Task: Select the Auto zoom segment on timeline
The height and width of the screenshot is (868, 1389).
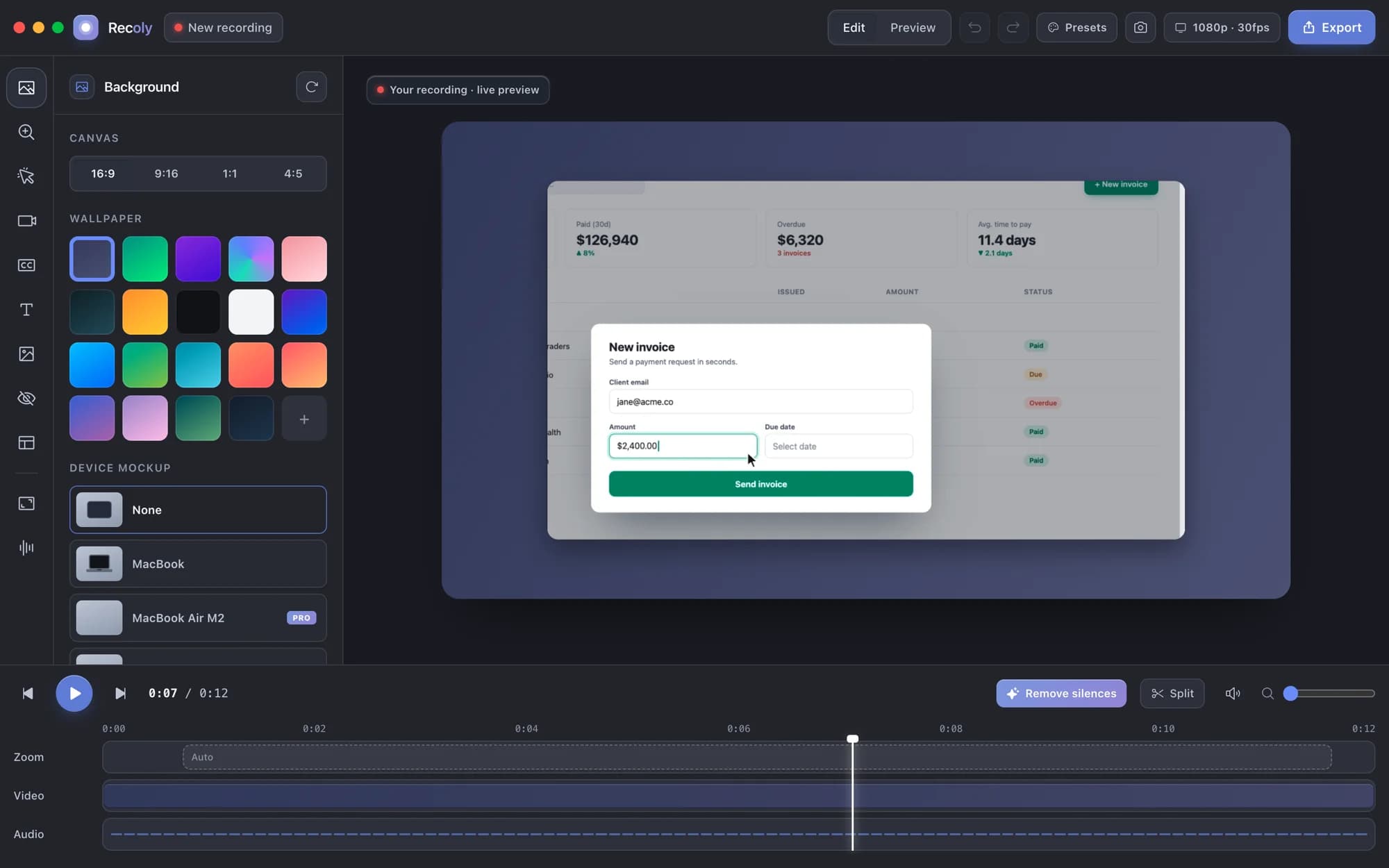Action: coord(757,758)
